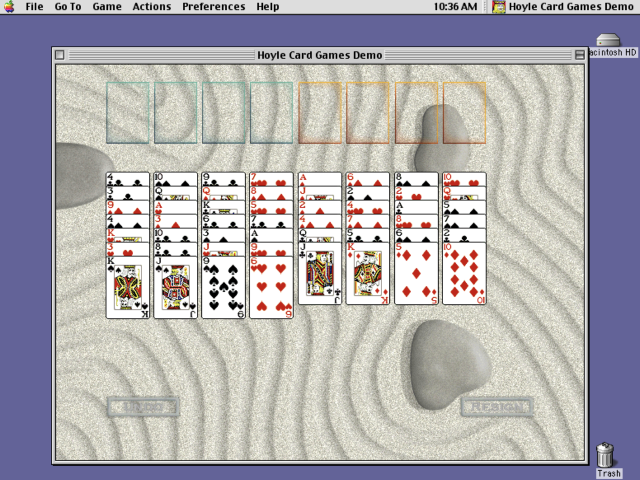Open the Game menu
This screenshot has width=640, height=480.
(x=107, y=7)
